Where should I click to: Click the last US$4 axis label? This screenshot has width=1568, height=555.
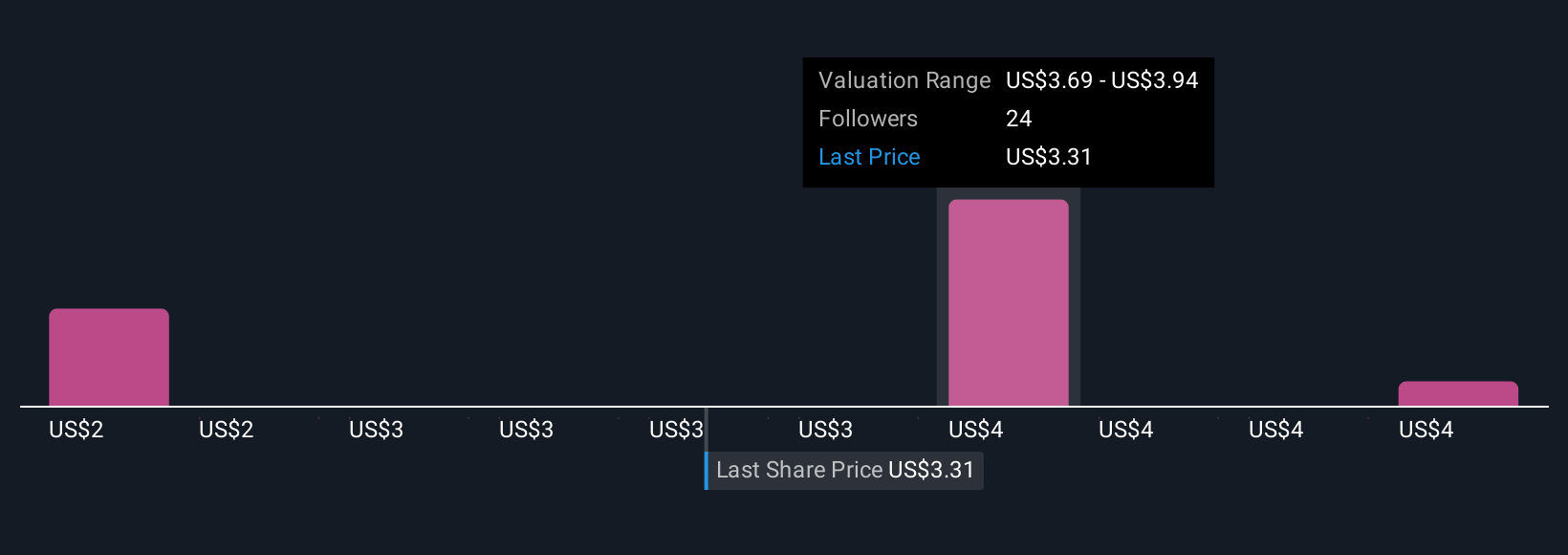point(1426,430)
